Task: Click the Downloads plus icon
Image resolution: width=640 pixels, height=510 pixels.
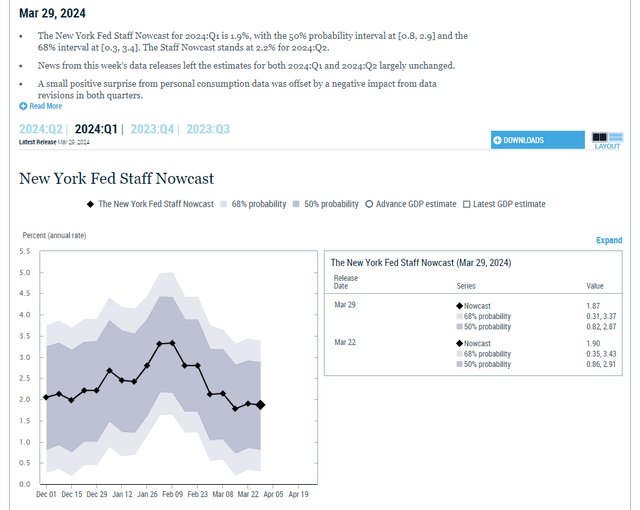Action: pyautogui.click(x=497, y=140)
